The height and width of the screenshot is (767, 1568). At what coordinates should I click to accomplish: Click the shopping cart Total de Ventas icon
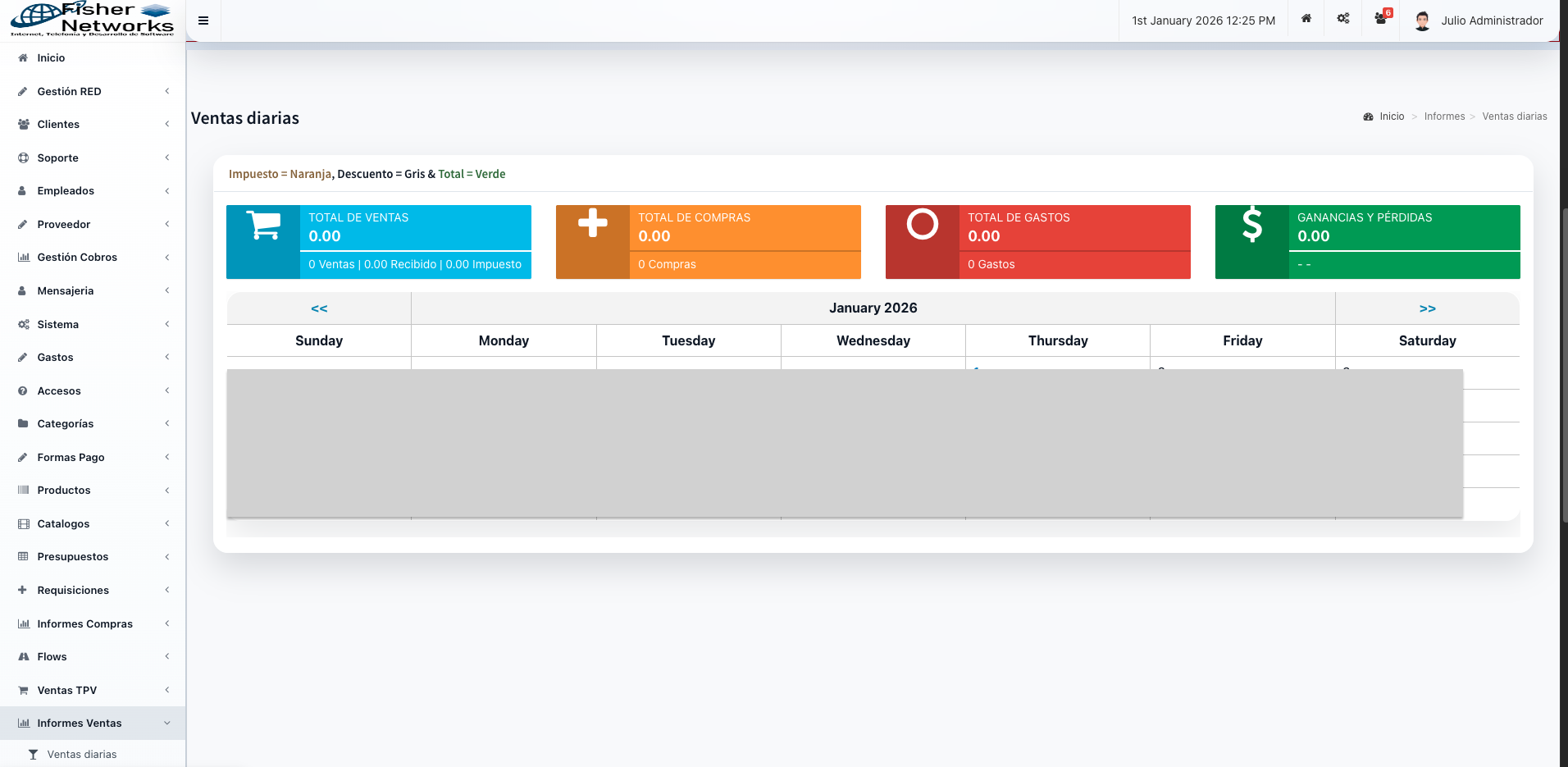pos(263,226)
